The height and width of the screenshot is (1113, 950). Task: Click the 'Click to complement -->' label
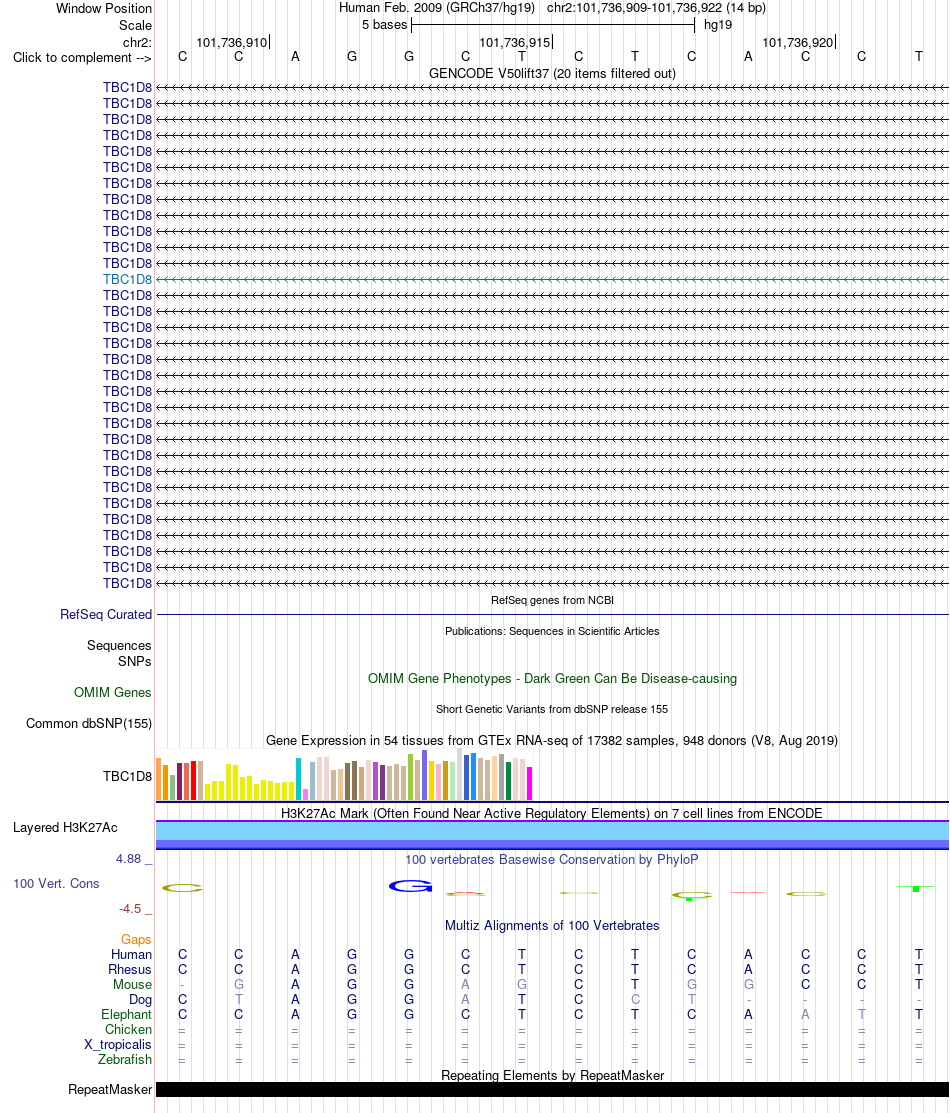pos(82,57)
